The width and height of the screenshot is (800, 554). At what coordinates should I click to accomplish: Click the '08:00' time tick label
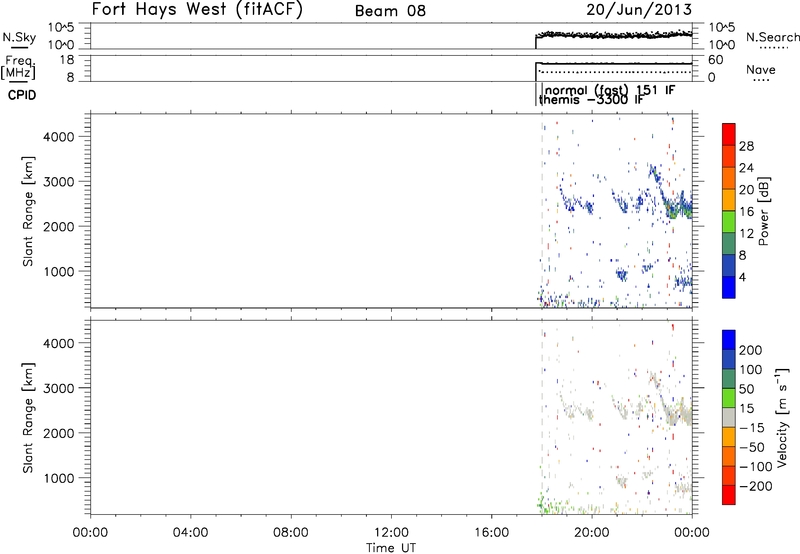point(291,533)
